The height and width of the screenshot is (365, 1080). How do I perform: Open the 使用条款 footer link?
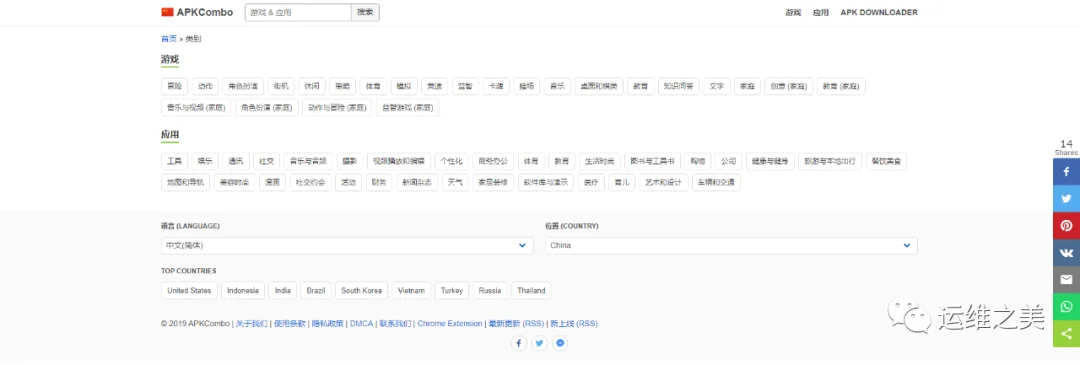(289, 324)
